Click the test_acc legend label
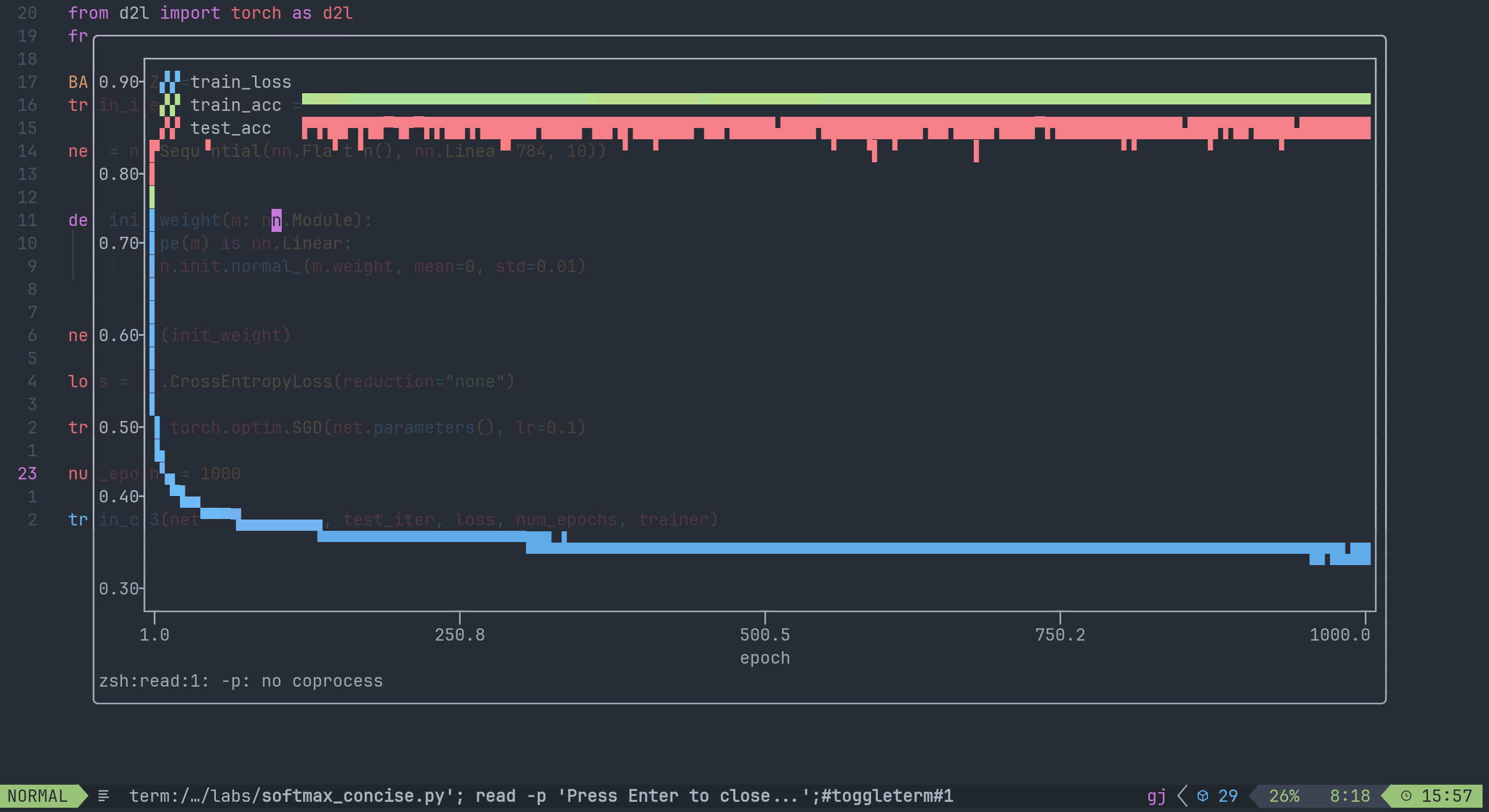The width and height of the screenshot is (1489, 812). (x=231, y=127)
